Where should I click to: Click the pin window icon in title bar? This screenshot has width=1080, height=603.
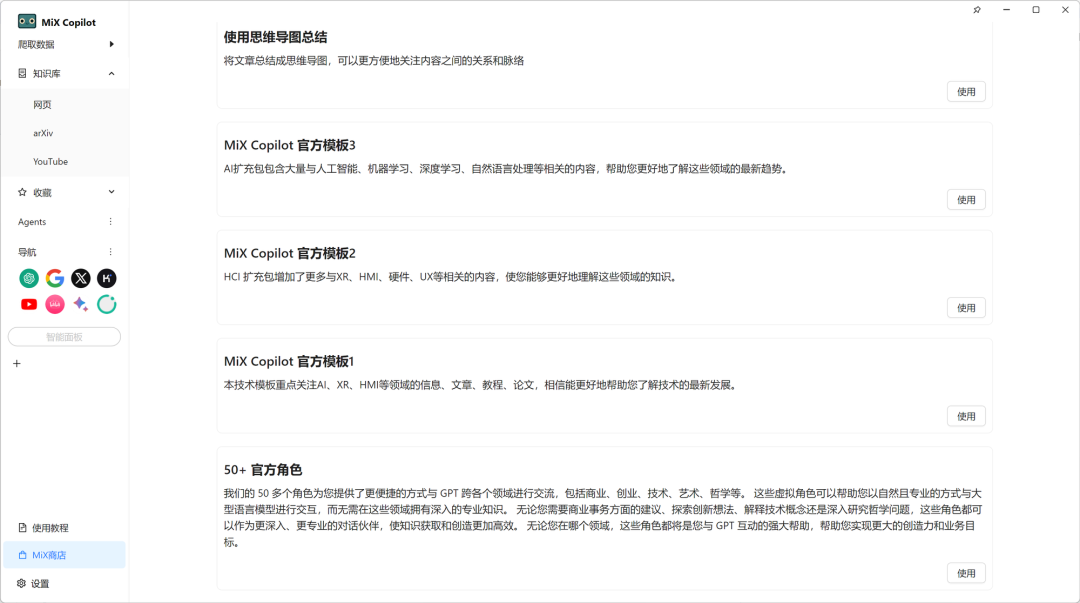tap(977, 10)
